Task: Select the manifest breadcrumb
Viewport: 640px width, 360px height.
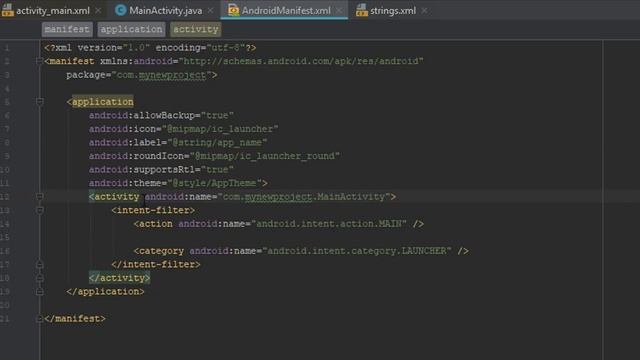Action: [x=67, y=29]
